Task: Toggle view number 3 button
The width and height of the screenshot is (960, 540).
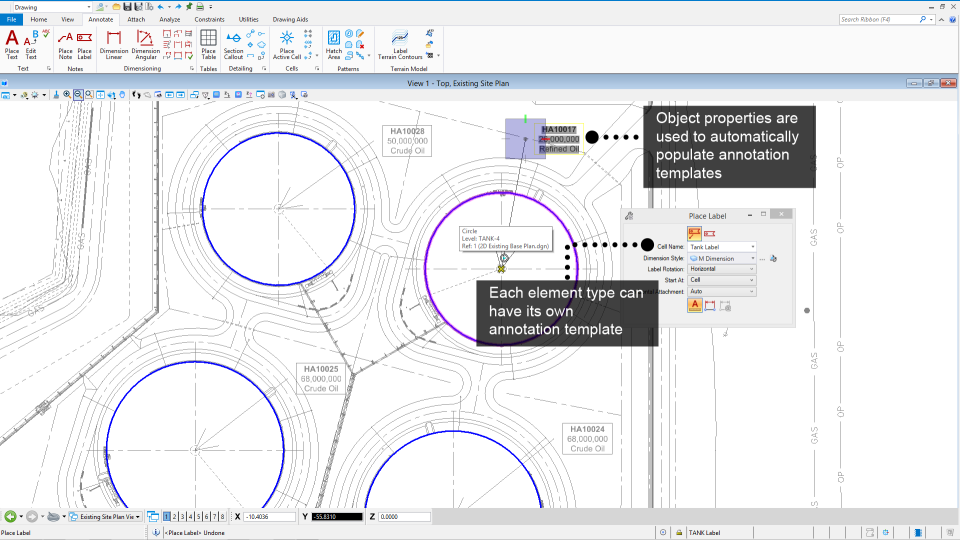Action: tap(184, 517)
